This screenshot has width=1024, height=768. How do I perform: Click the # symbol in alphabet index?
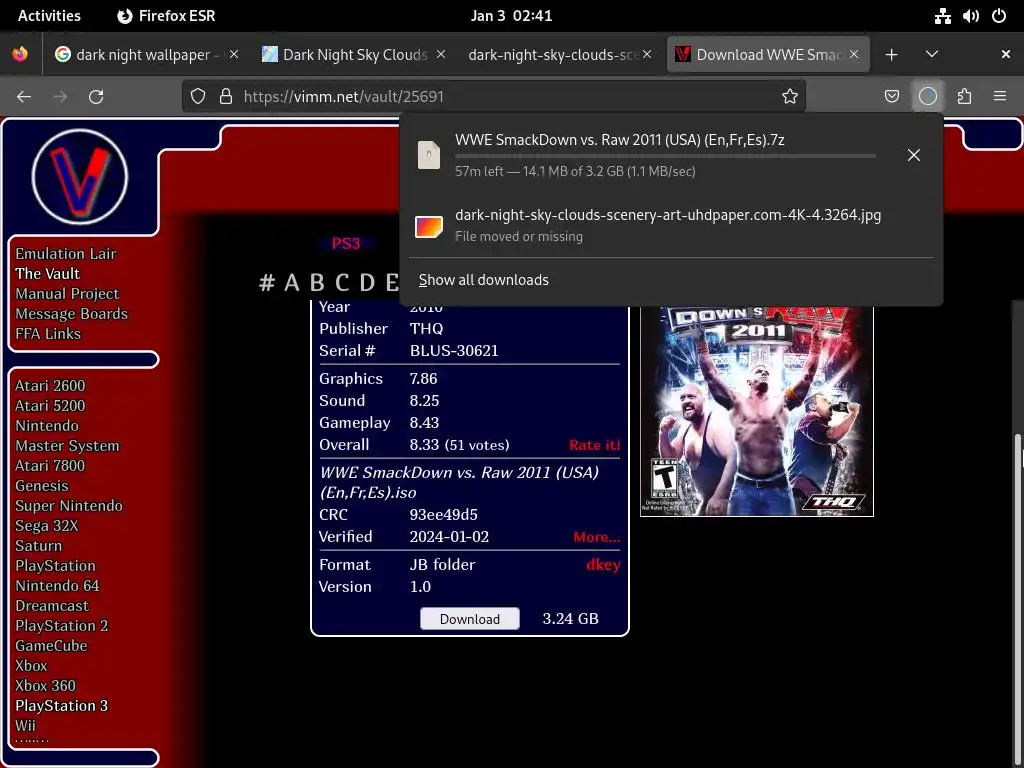pos(267,283)
